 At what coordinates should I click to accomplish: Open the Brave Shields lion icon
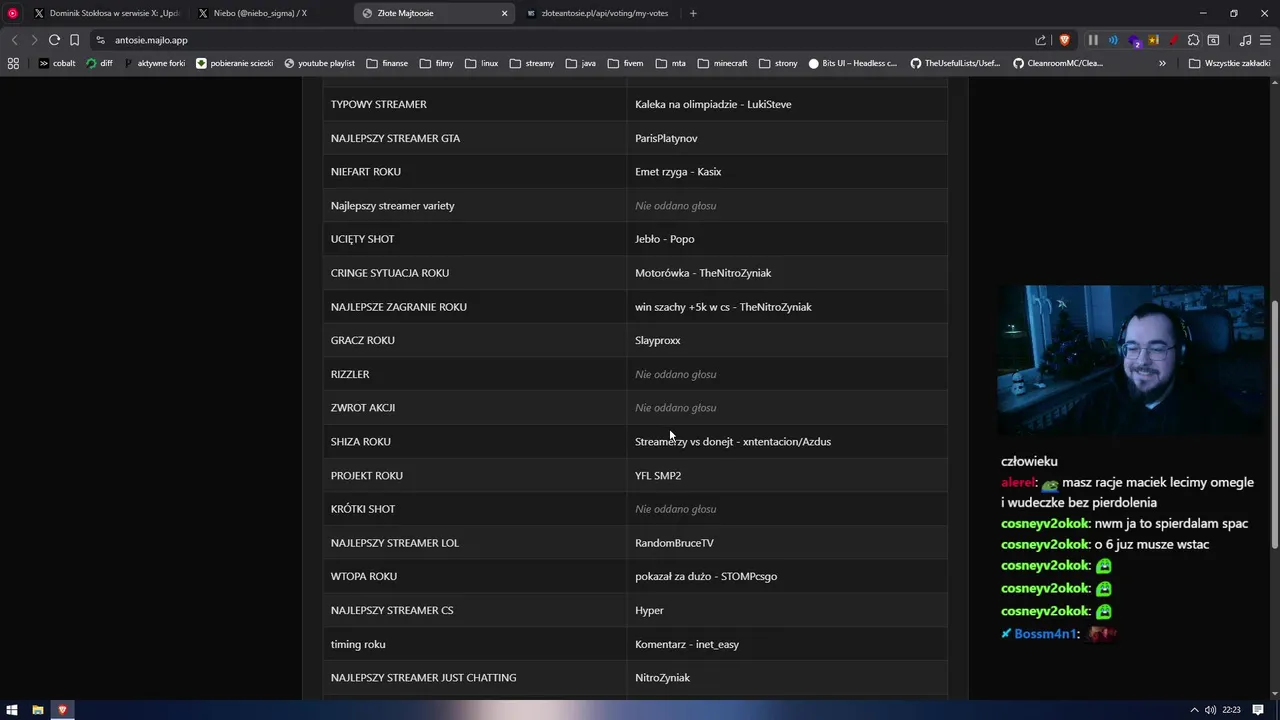(1064, 40)
